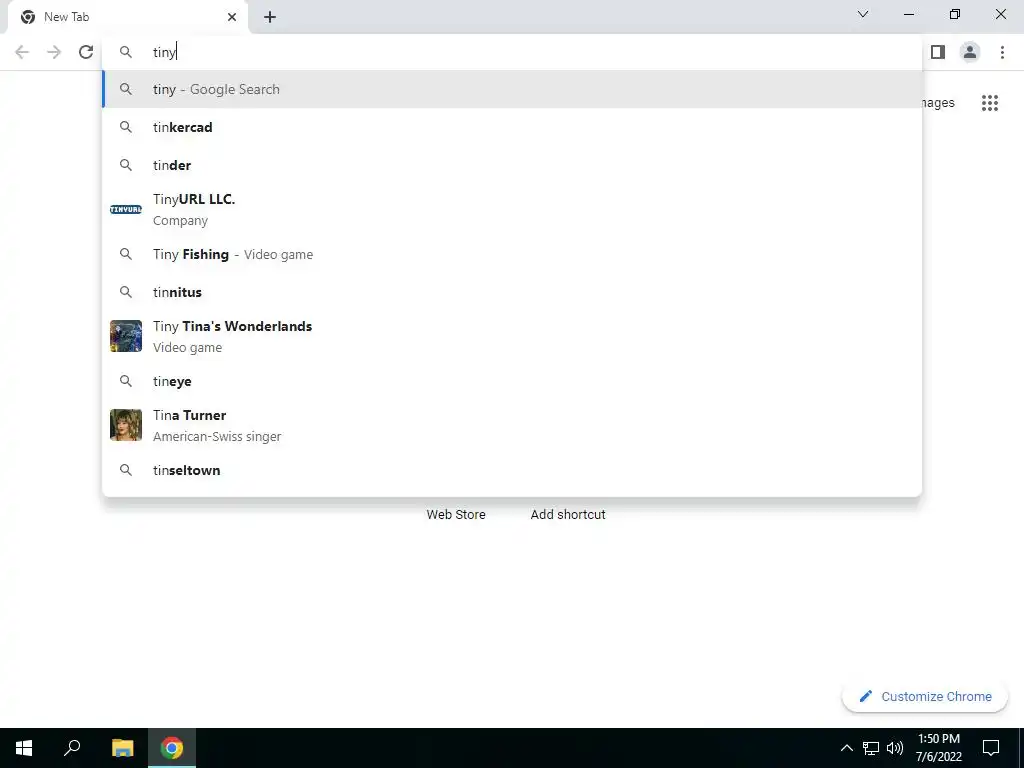Show hidden system tray icons
Viewport: 1024px width, 768px height.
(846, 748)
